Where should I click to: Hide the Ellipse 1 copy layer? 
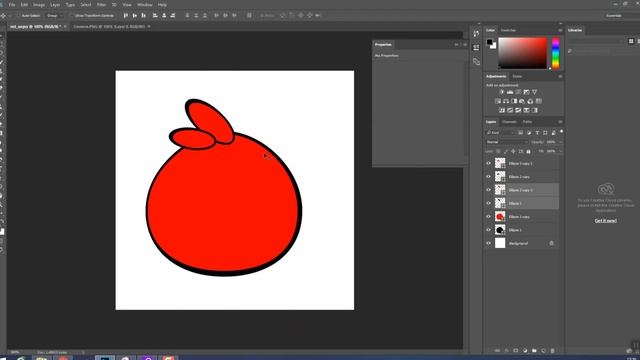tap(489, 217)
